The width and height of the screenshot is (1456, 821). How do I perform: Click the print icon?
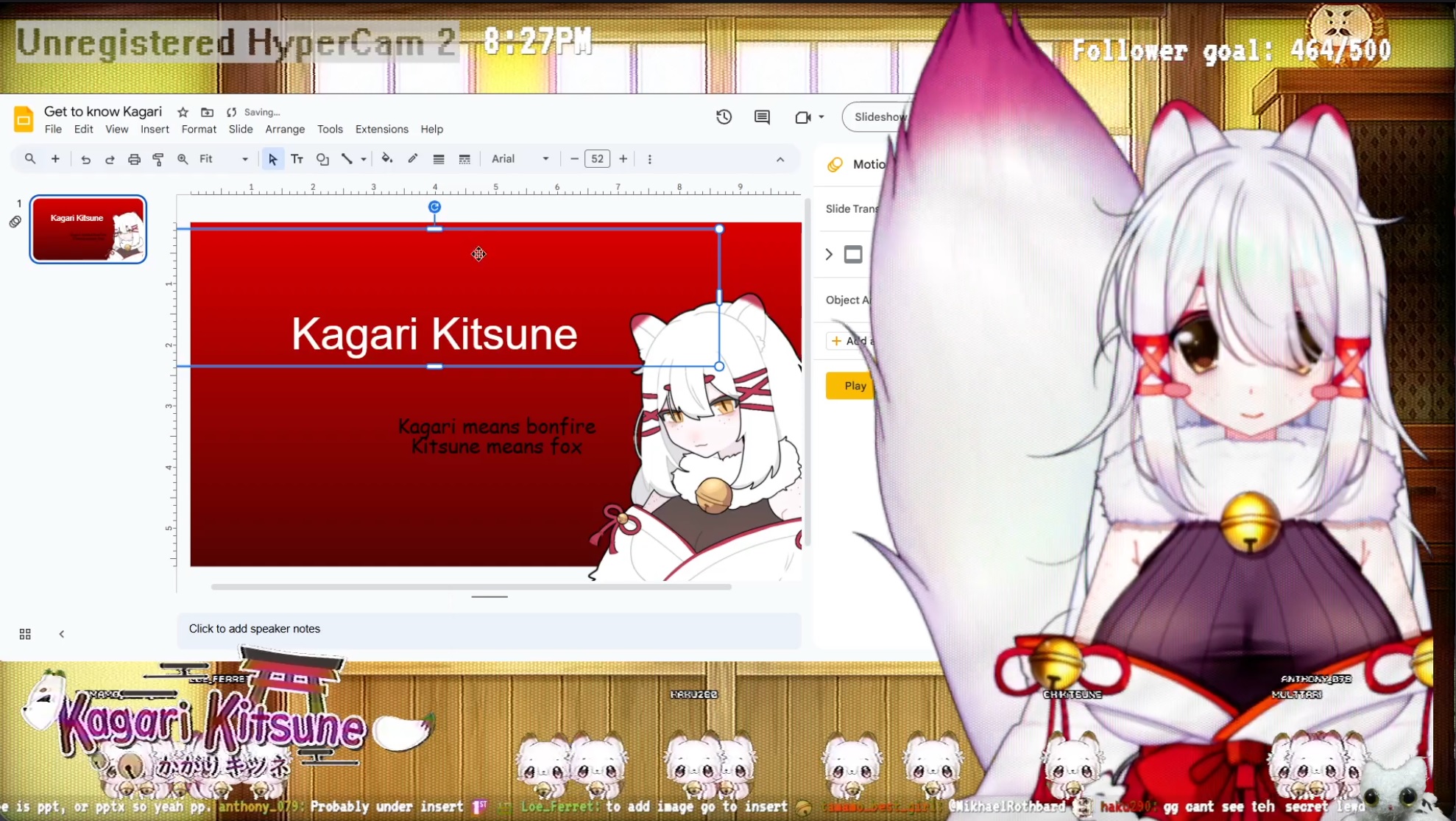[134, 159]
